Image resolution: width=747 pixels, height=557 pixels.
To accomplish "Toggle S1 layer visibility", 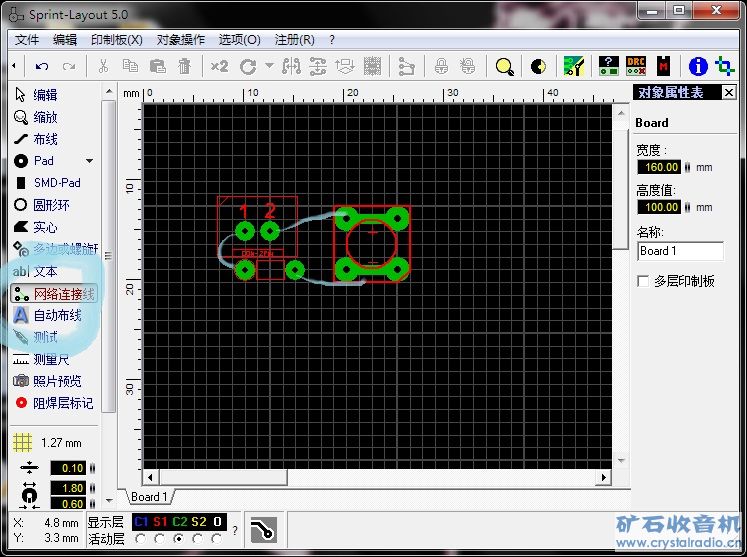I will click(x=160, y=522).
